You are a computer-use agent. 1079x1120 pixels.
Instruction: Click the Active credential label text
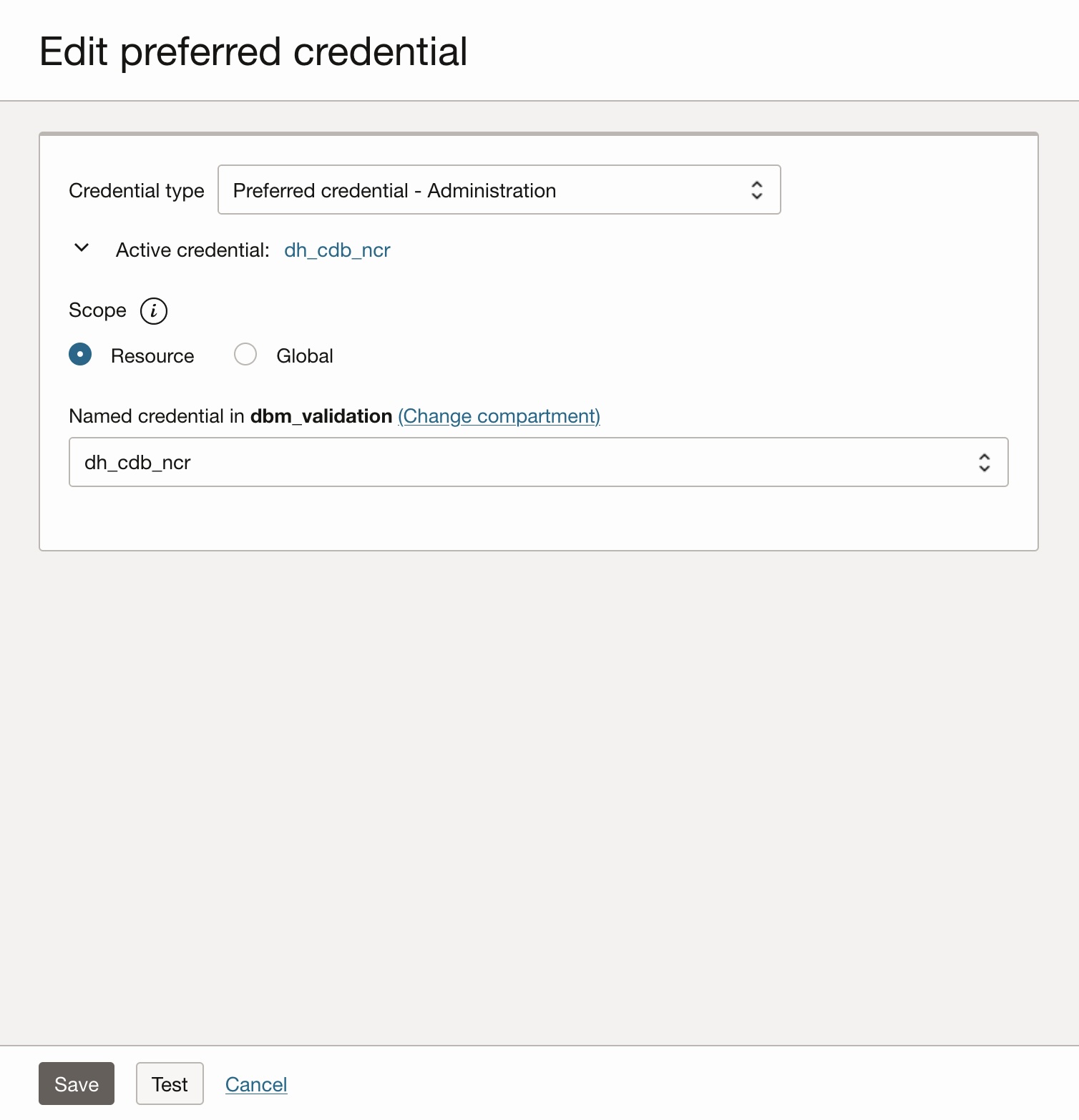192,250
